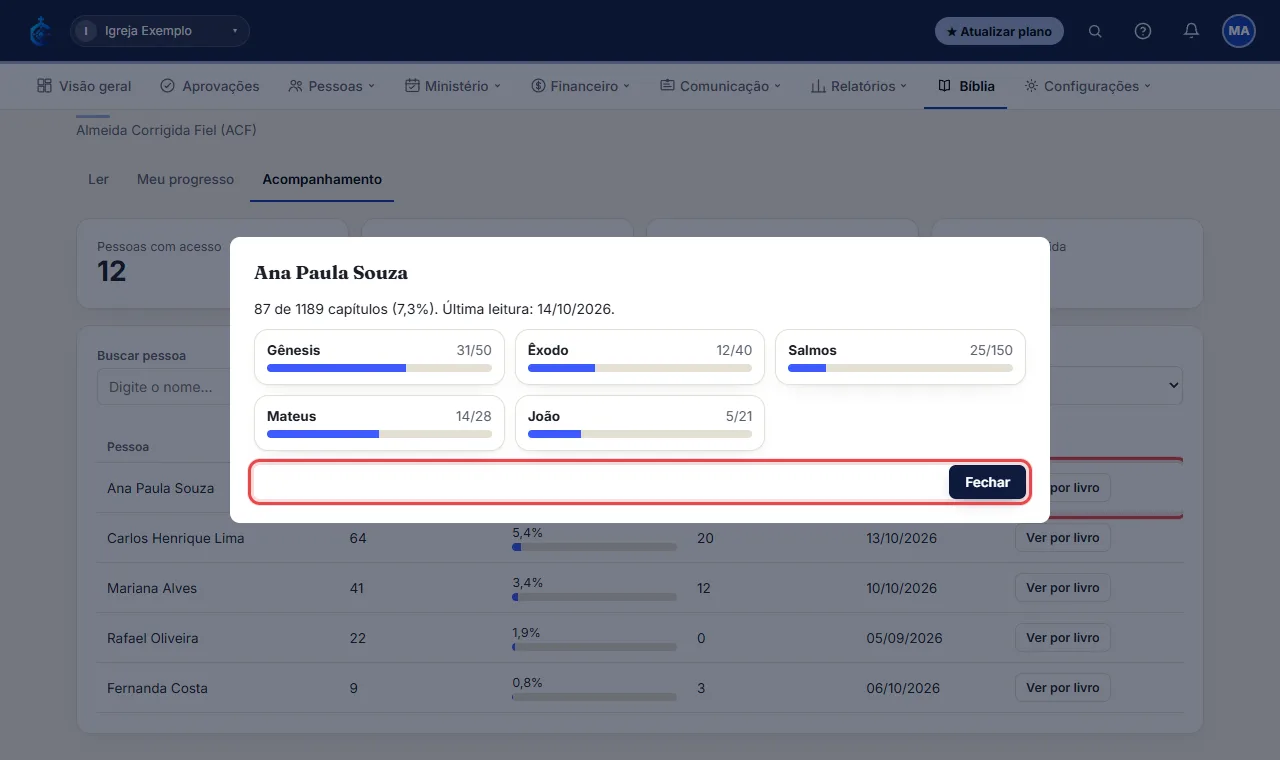Open the Aprovações page
This screenshot has height=760, width=1280.
[x=210, y=86]
